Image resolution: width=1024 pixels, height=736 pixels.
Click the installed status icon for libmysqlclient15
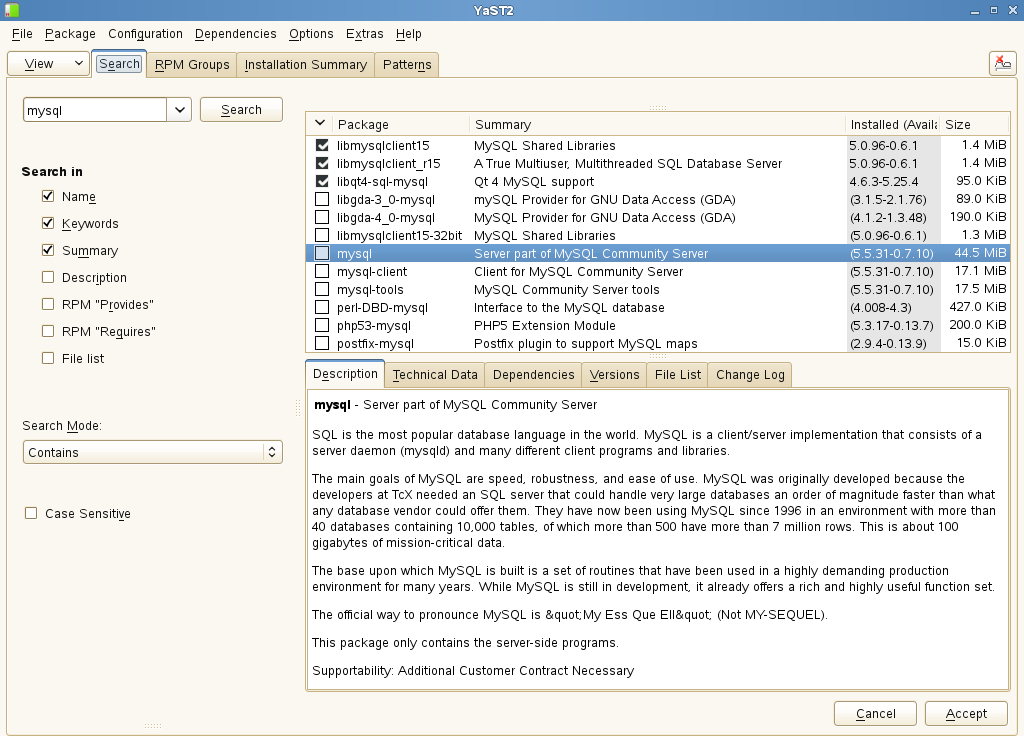pos(322,146)
